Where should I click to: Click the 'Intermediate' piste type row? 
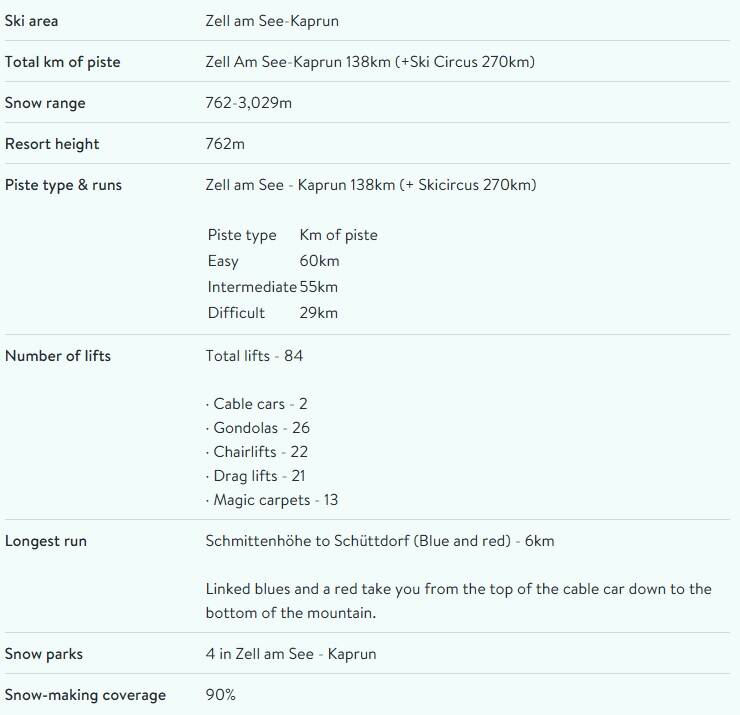[x=252, y=287]
